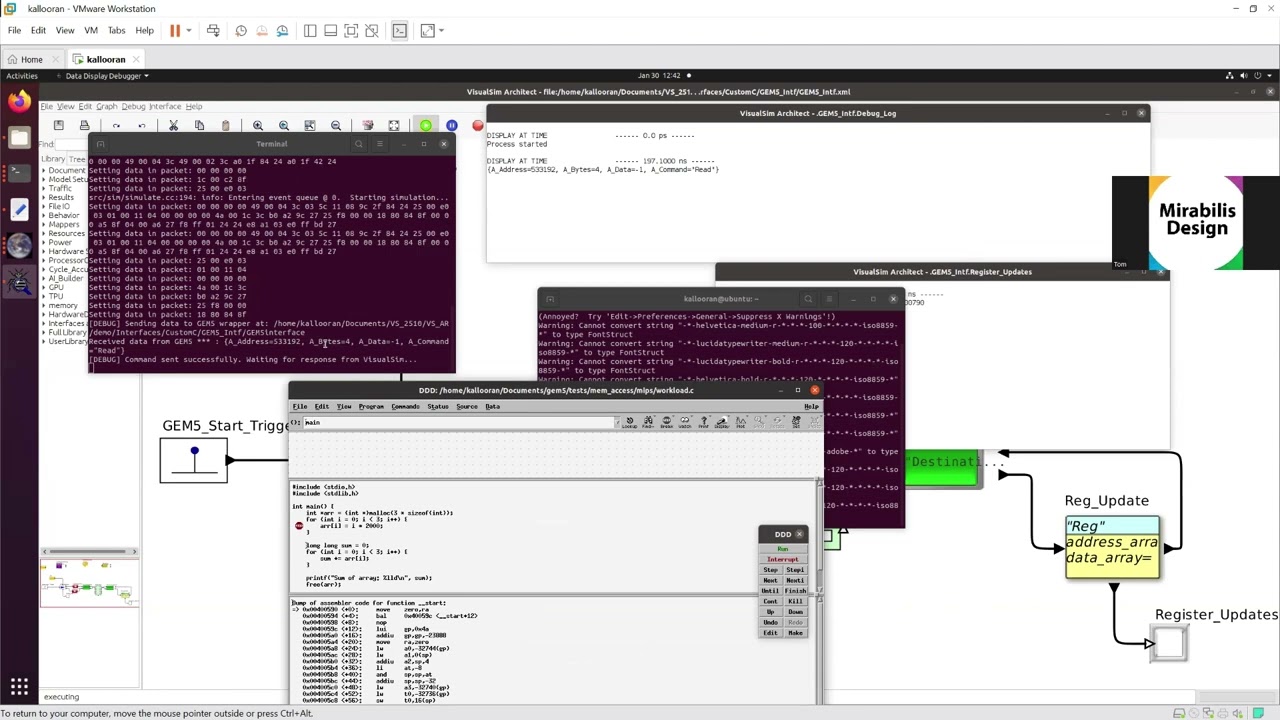Toggle VMware library sidebar view icon
The image size is (1280, 720).
310,31
